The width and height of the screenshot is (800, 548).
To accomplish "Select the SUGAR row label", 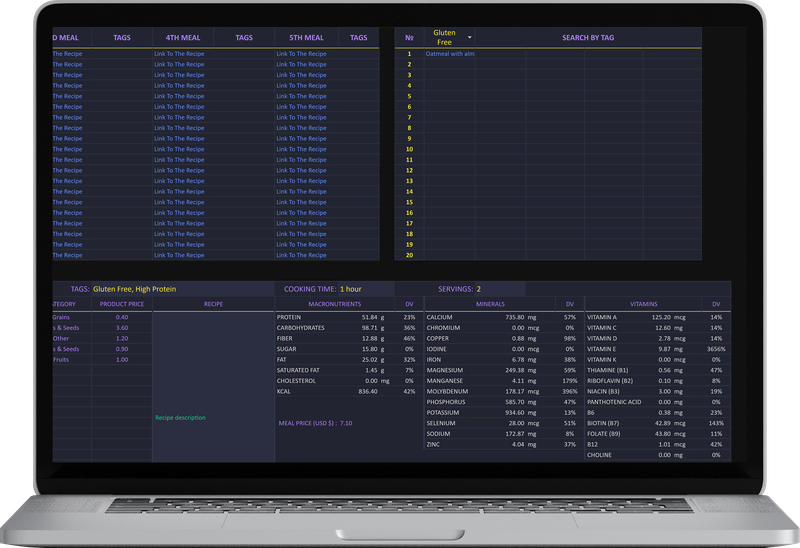I will [286, 349].
